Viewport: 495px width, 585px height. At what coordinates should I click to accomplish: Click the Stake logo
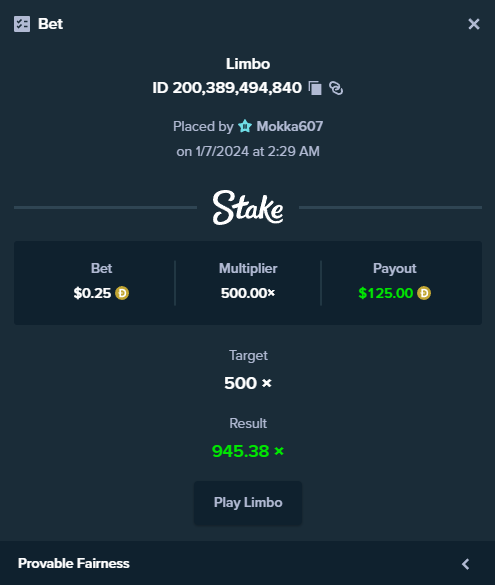tap(248, 207)
